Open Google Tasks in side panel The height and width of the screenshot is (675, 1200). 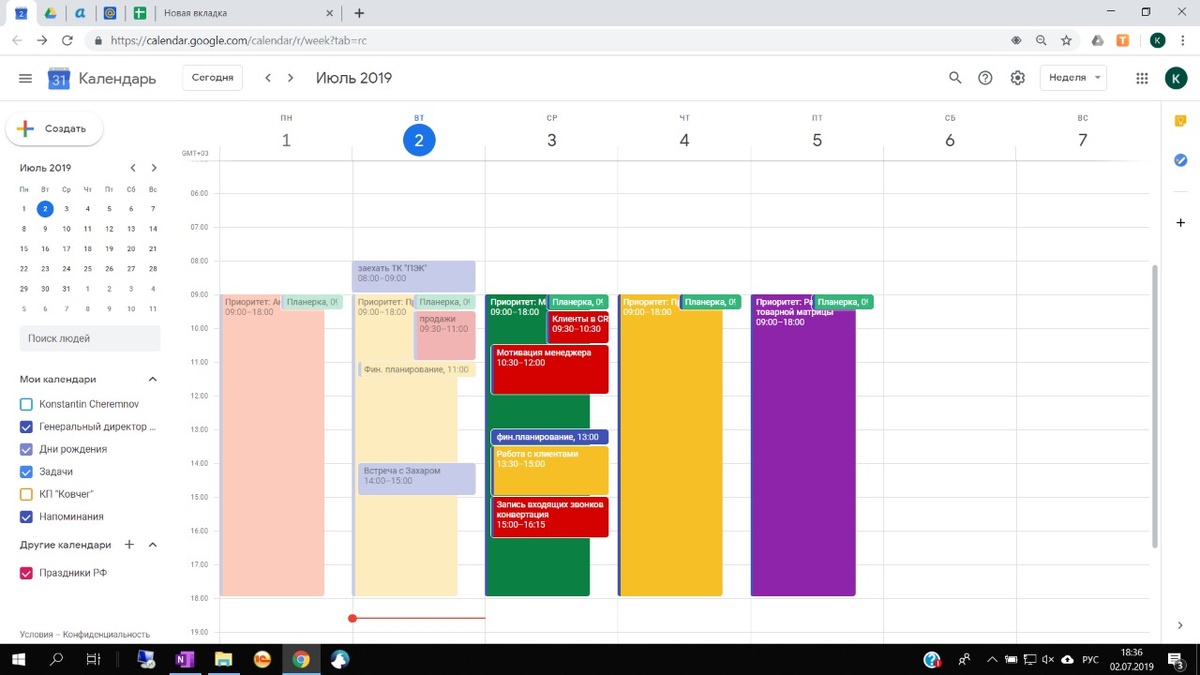coord(1180,160)
